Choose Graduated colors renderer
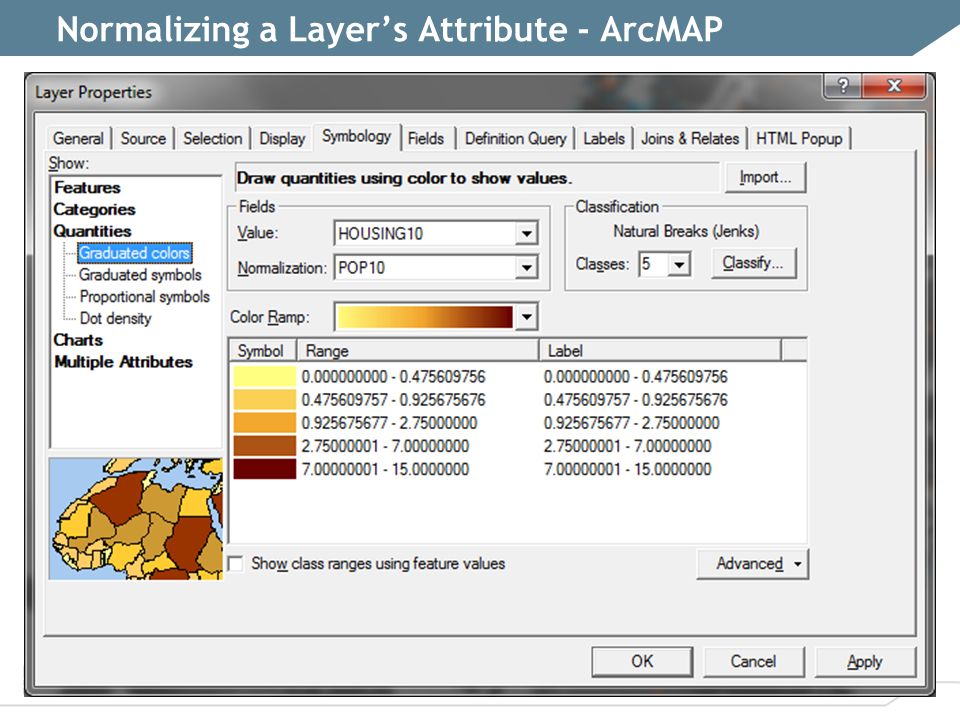This screenshot has width=960, height=720. 135,253
